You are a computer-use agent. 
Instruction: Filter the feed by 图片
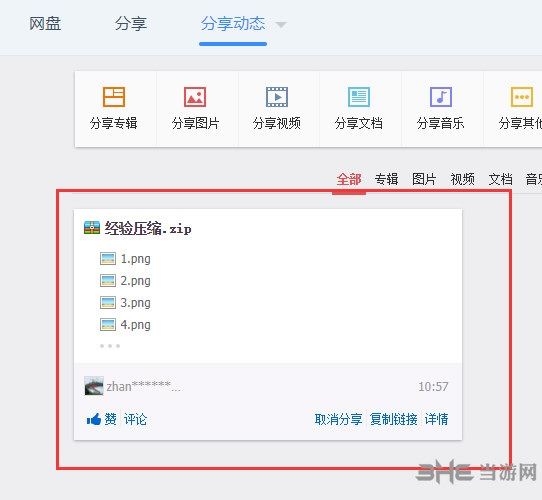tap(424, 179)
